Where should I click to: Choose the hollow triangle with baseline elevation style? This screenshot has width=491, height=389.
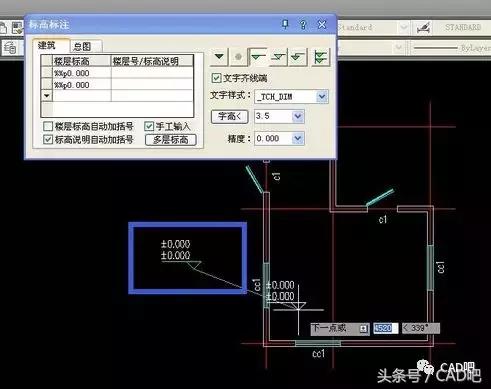pos(258,57)
